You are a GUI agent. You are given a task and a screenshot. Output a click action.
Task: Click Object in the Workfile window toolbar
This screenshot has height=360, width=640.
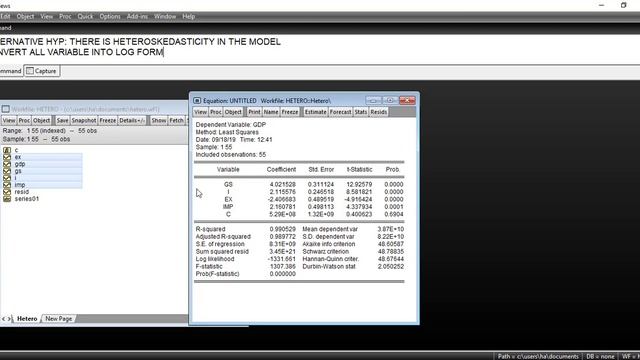[x=42, y=120]
